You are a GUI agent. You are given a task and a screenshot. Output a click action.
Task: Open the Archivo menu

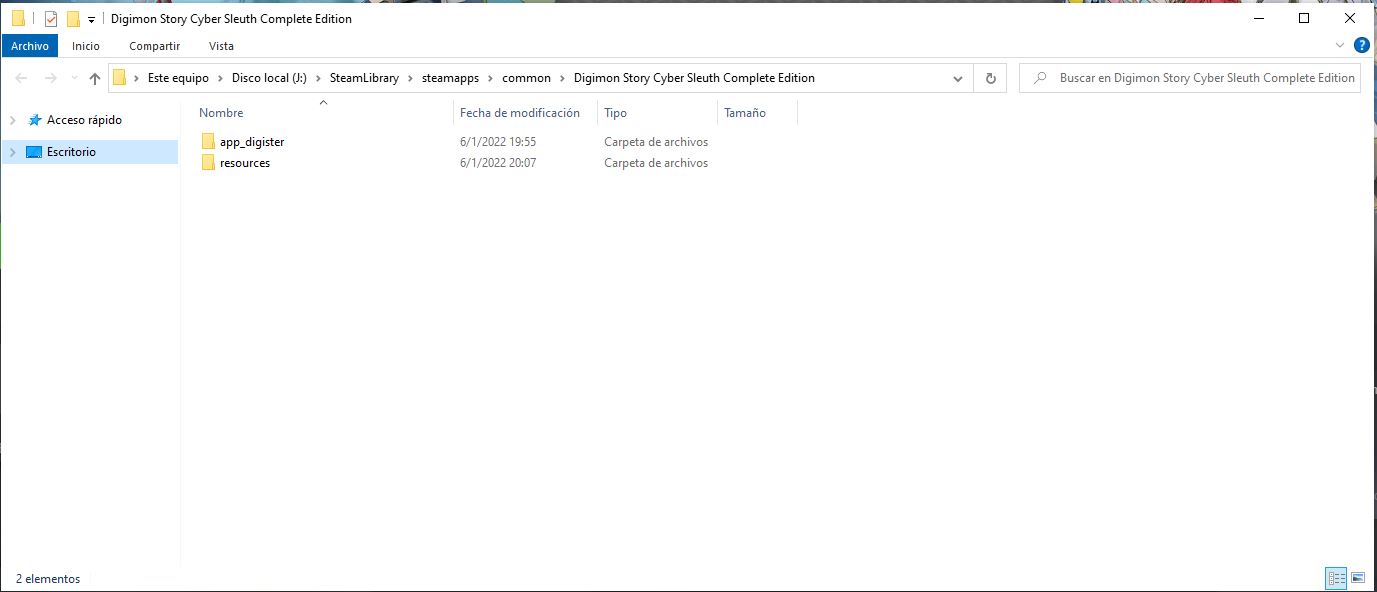[30, 46]
